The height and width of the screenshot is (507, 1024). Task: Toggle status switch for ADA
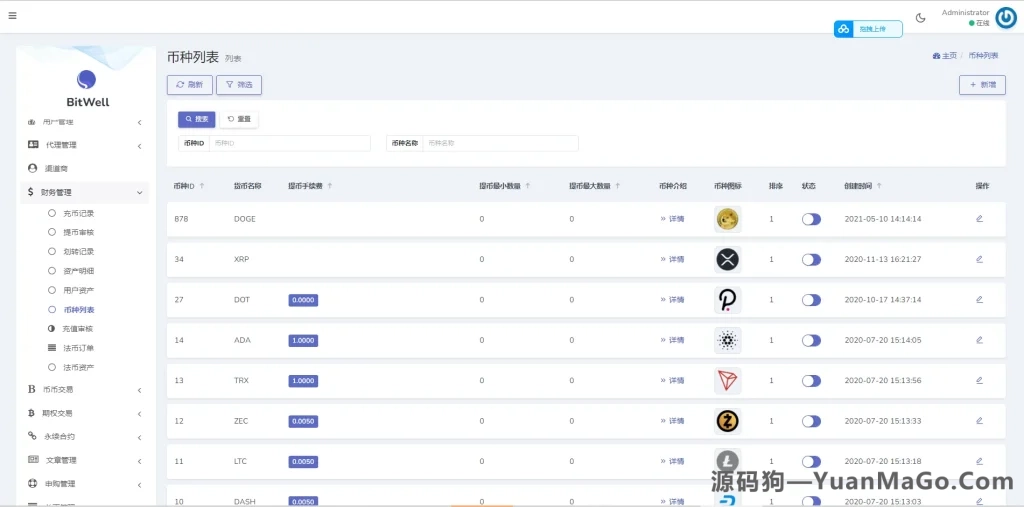811,340
